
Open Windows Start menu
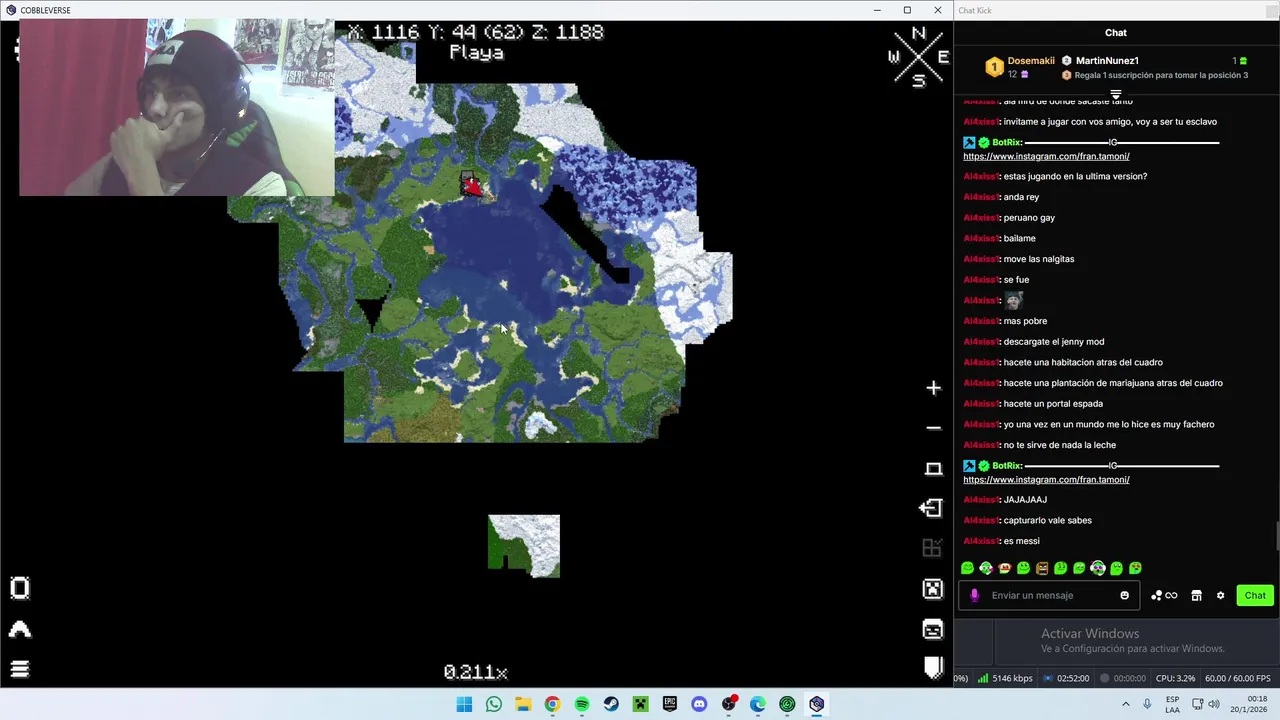(x=464, y=704)
